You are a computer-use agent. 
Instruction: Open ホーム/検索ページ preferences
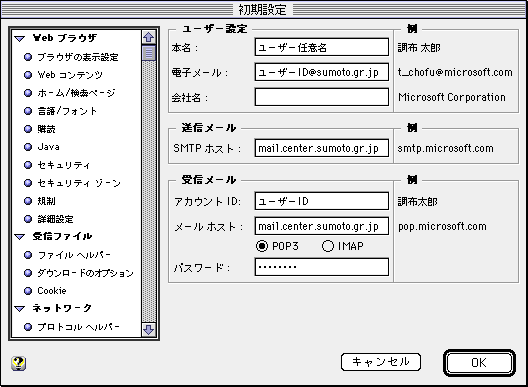tap(76, 93)
